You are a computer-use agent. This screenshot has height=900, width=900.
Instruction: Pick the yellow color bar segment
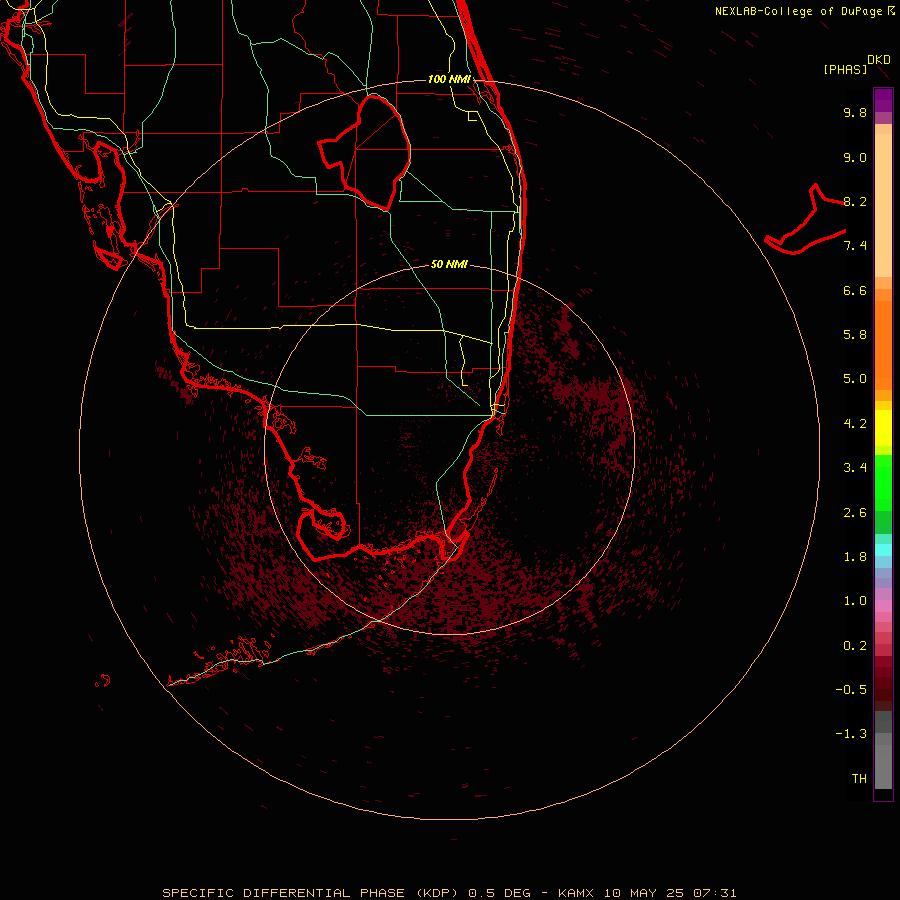[x=883, y=428]
